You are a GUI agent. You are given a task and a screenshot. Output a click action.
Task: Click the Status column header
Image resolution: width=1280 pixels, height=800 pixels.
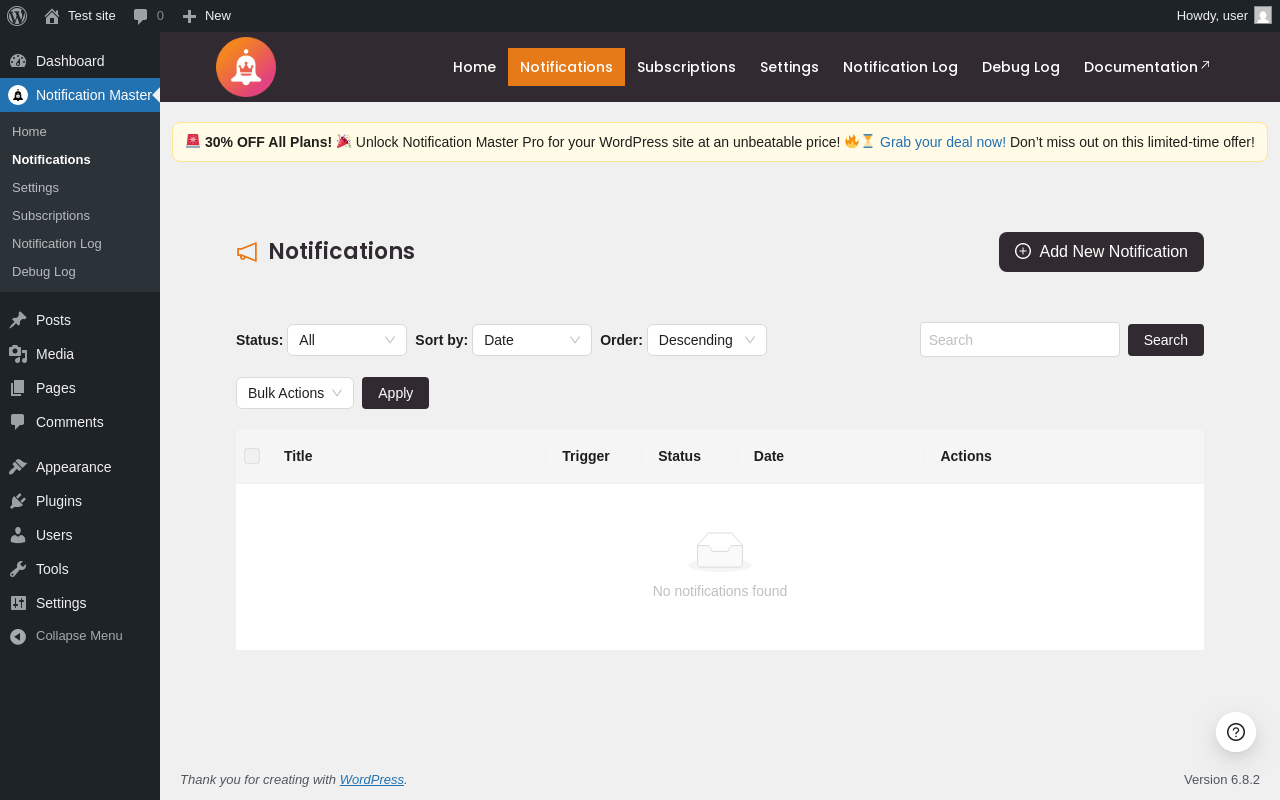pyautogui.click(x=679, y=456)
